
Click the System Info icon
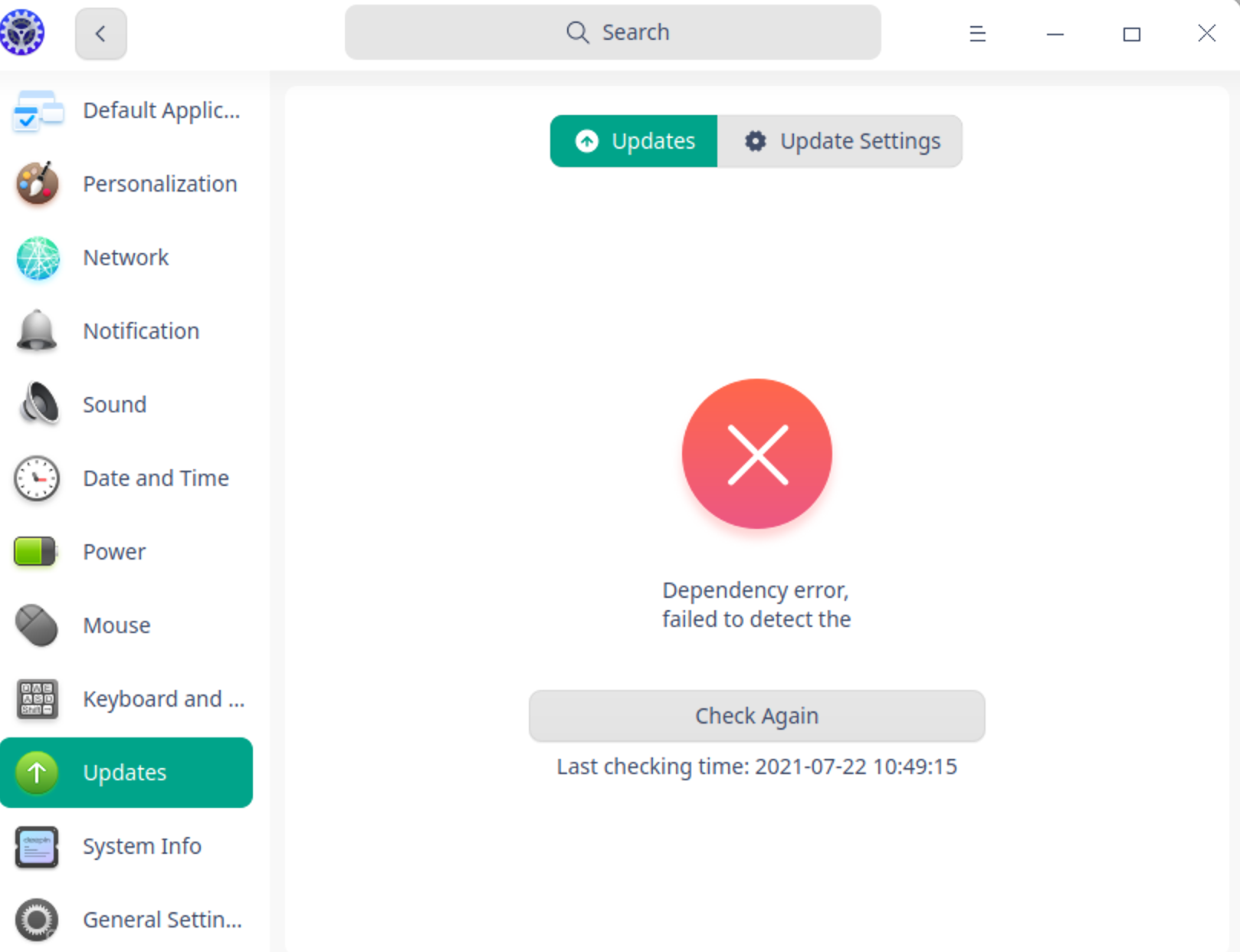pos(37,847)
